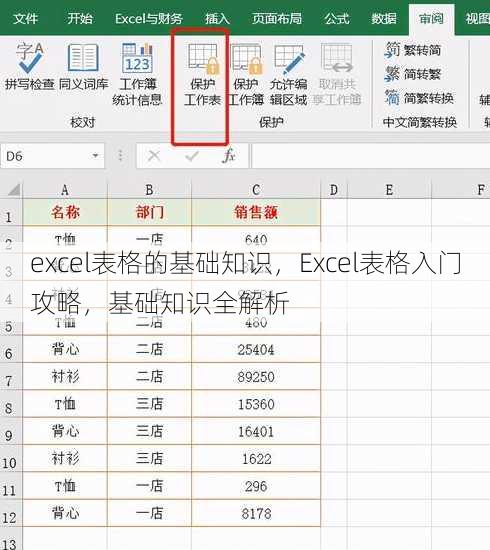
Task: Switch to Excel与财务 ribbon tab
Action: [x=149, y=18]
